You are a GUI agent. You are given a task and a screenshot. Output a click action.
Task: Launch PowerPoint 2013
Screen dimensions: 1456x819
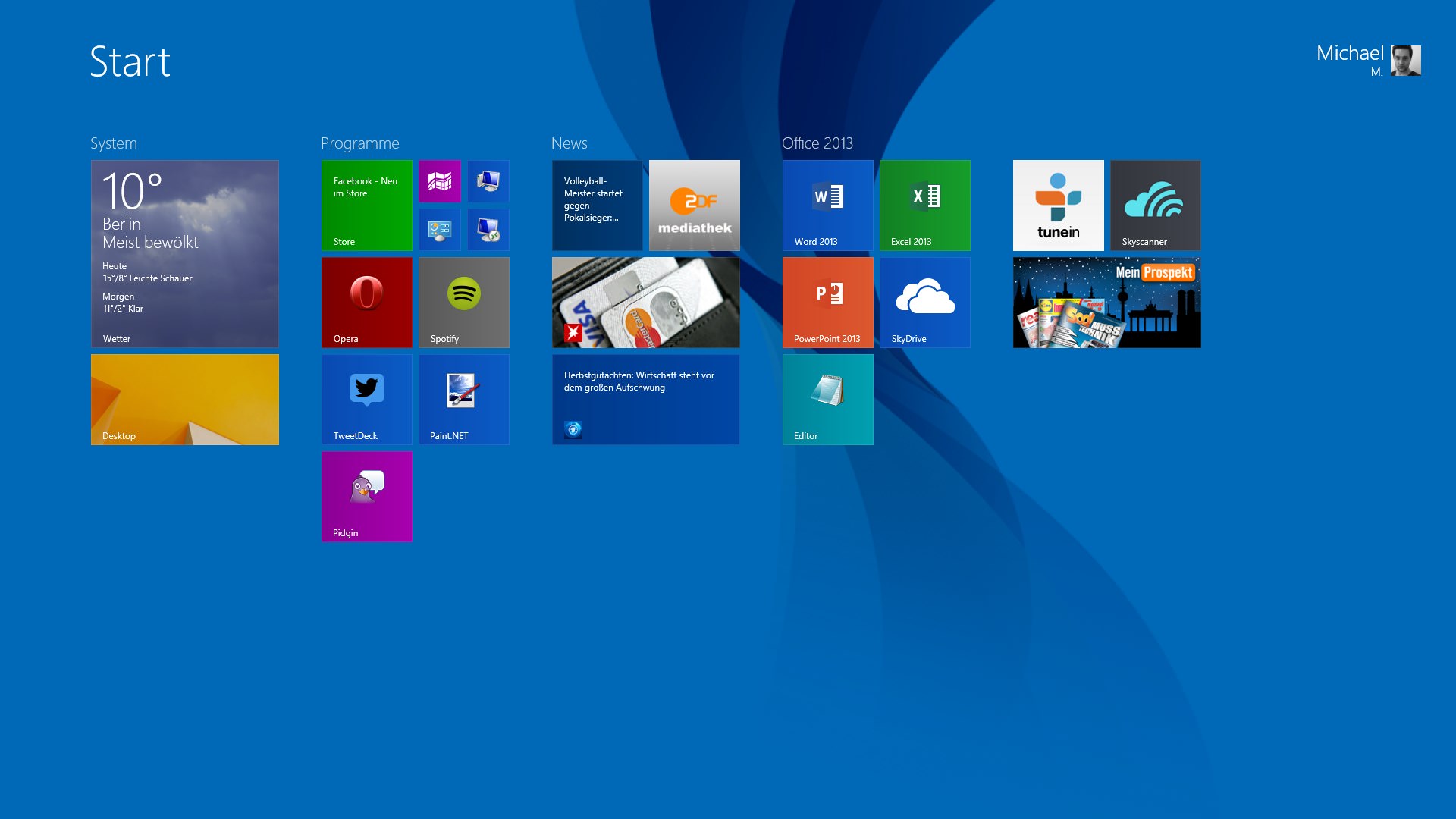[x=828, y=303]
